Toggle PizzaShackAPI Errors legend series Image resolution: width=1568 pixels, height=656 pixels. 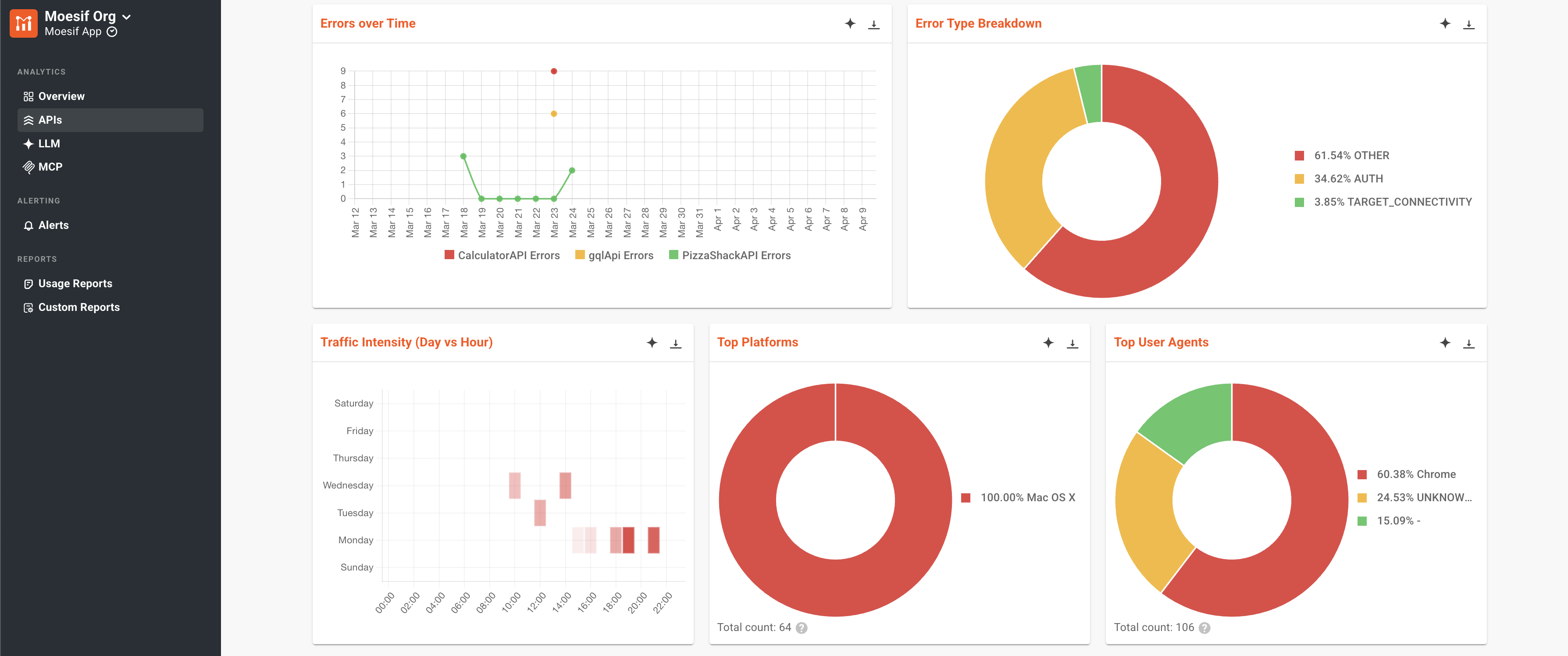[730, 255]
